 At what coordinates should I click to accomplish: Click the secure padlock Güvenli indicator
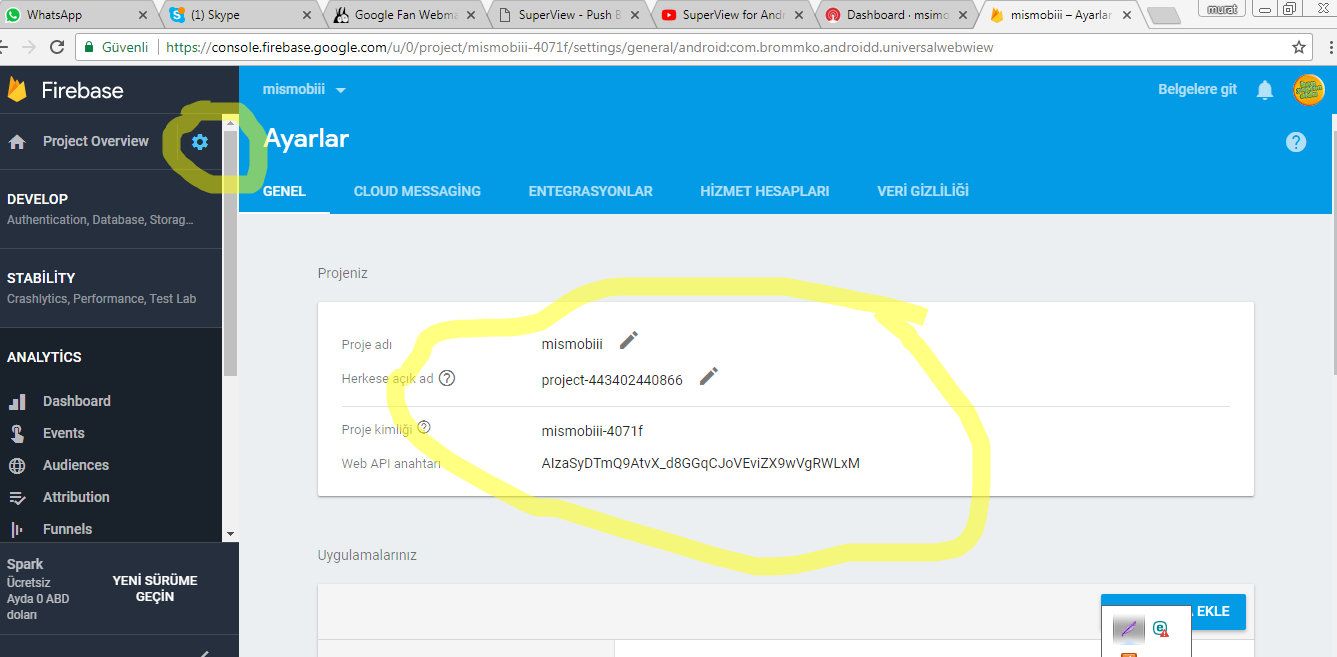(x=116, y=47)
